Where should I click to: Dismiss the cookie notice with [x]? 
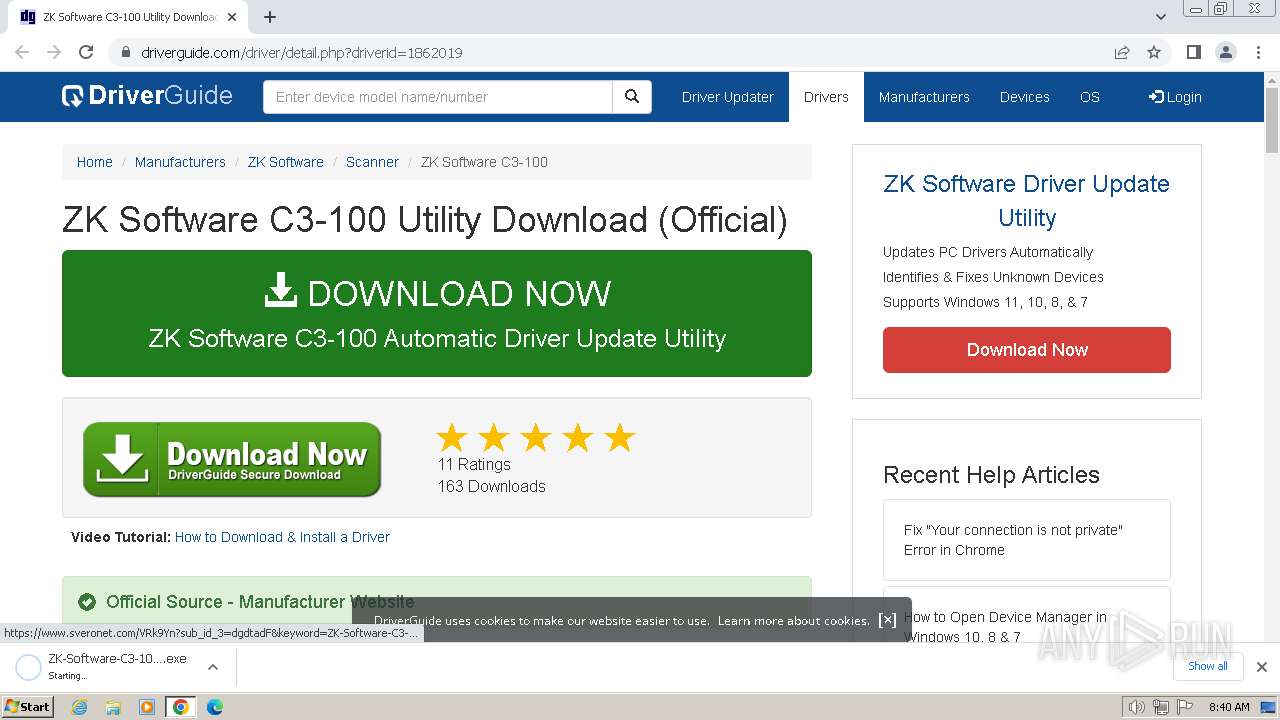point(887,620)
